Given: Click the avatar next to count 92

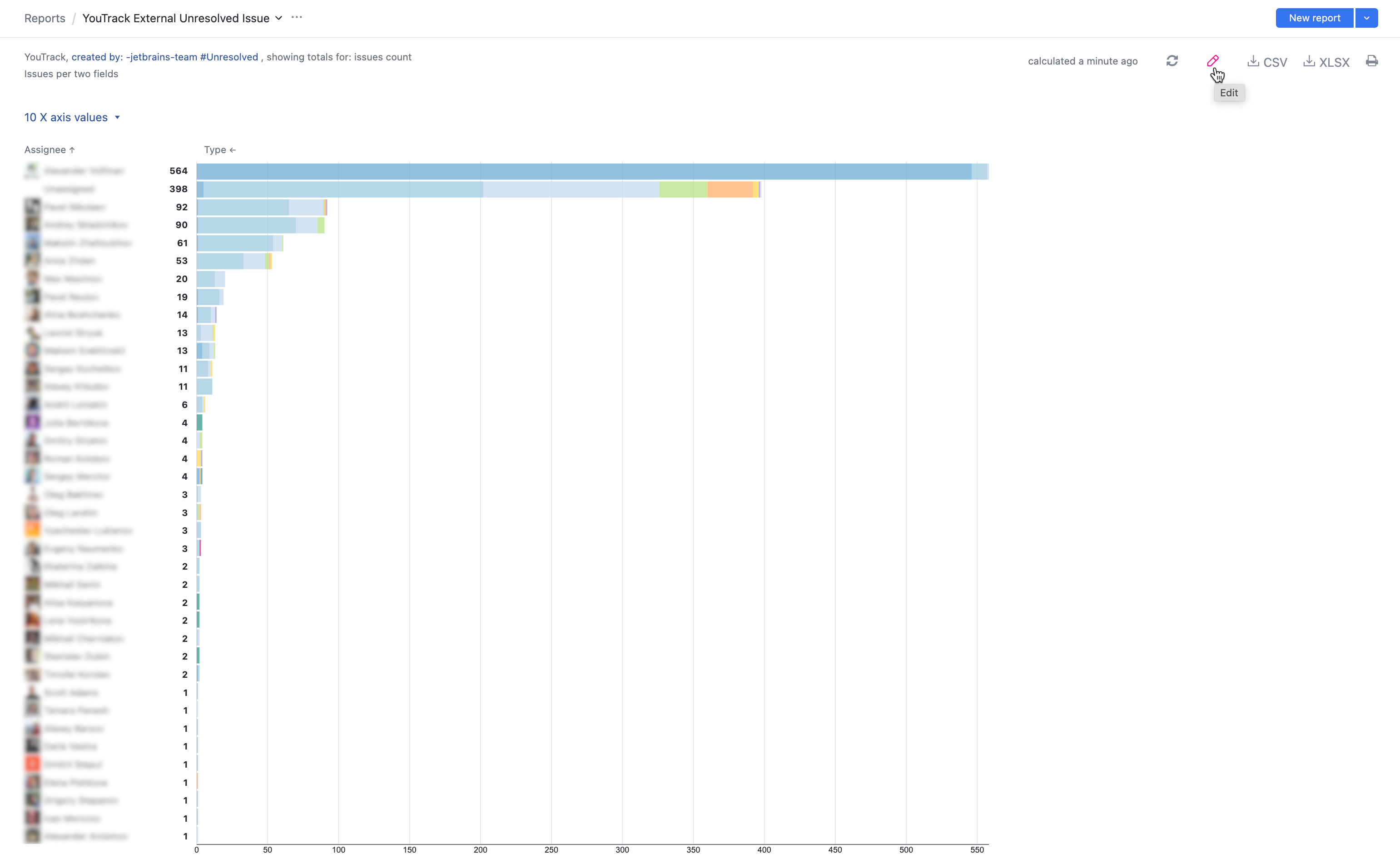Looking at the screenshot, I should click(x=33, y=207).
